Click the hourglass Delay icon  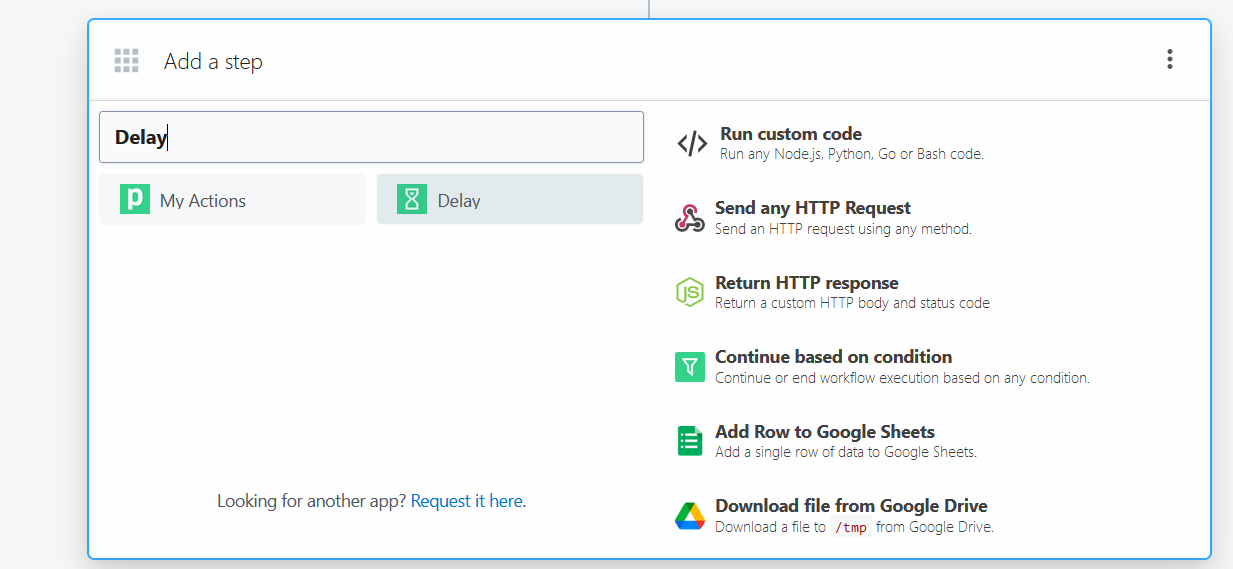point(411,200)
